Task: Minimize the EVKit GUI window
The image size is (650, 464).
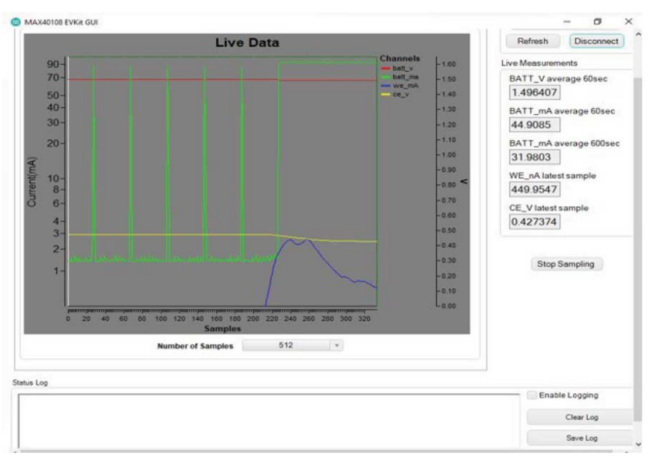Action: tap(566, 21)
